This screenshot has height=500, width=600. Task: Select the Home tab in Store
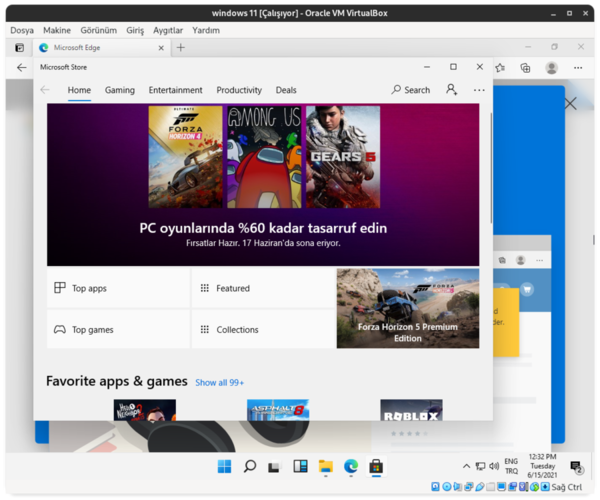(x=79, y=90)
